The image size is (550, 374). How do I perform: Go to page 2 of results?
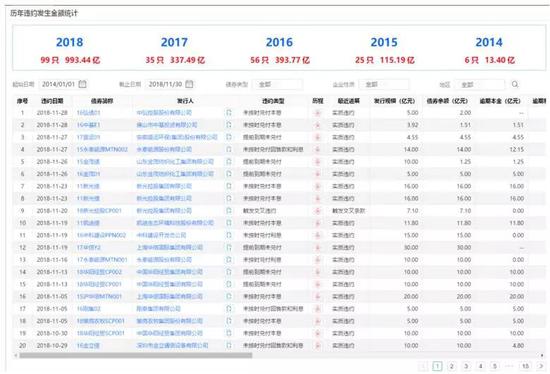(452, 366)
